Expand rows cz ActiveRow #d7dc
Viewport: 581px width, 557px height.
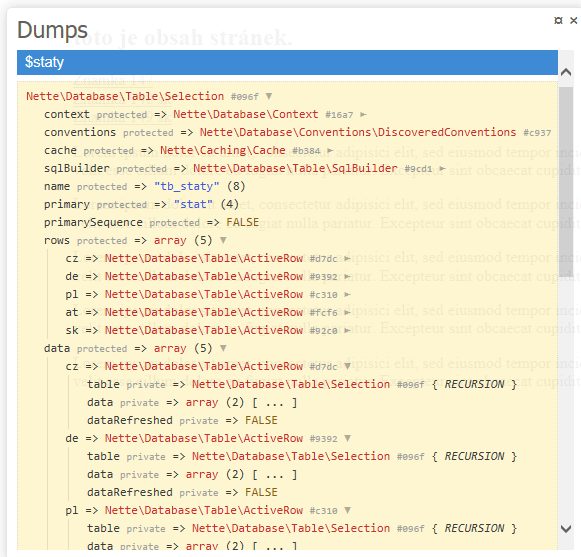coord(347,259)
